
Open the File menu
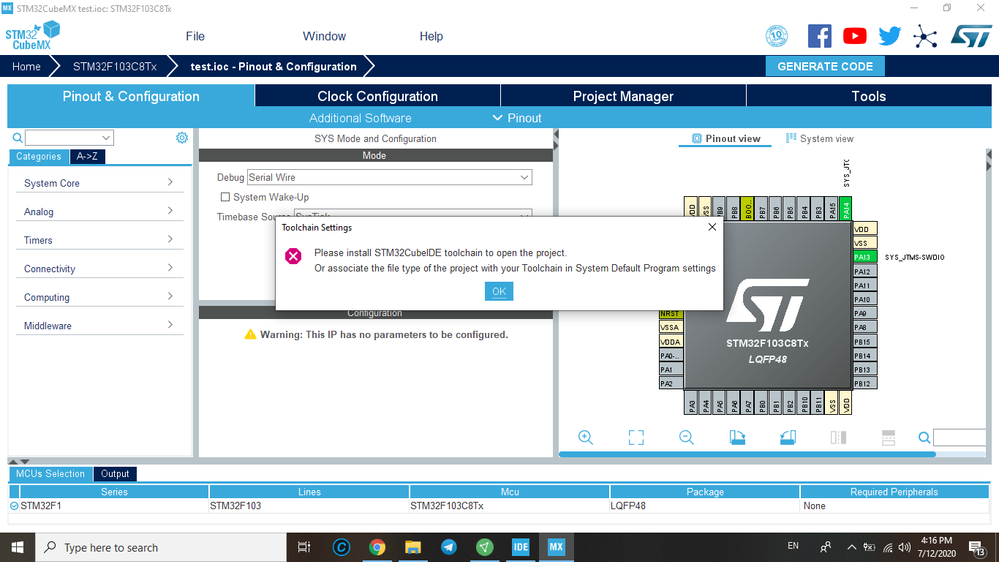(195, 36)
